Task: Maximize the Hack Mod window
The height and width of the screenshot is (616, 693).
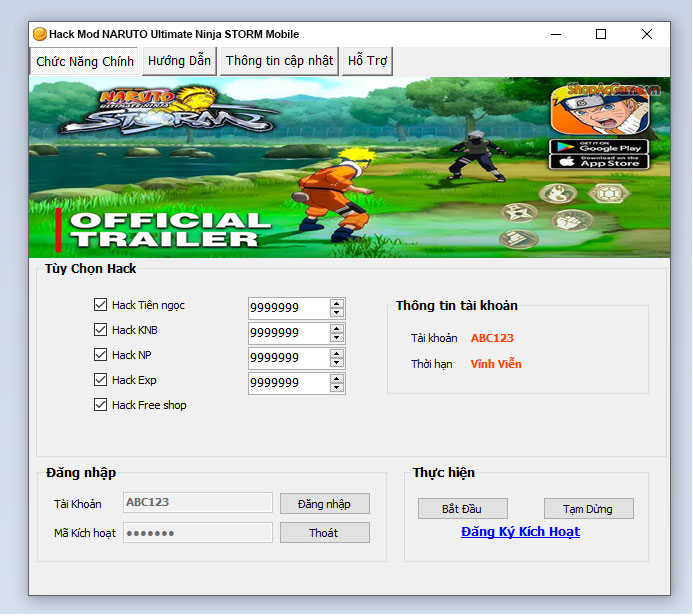Action: (601, 34)
